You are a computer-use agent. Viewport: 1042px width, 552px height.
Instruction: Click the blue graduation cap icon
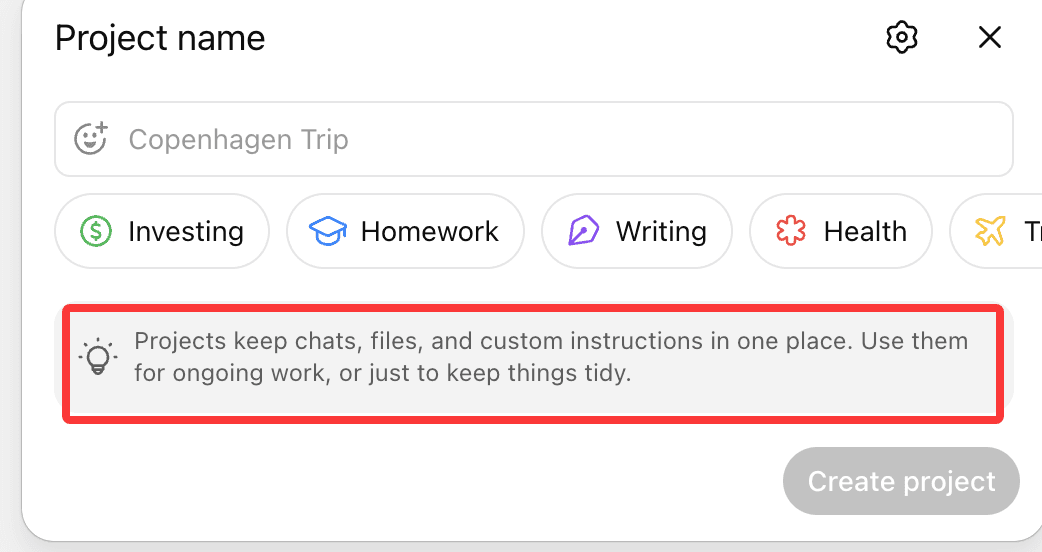(327, 232)
